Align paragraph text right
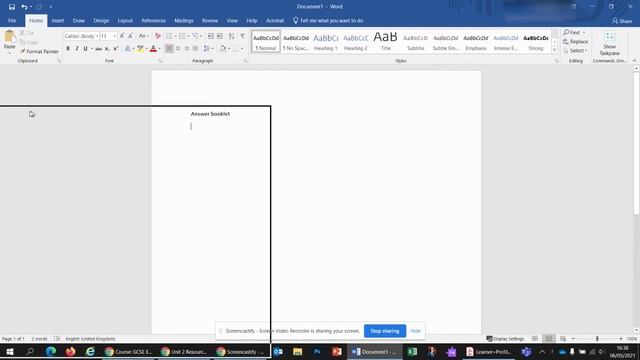640x360 pixels. [187, 49]
